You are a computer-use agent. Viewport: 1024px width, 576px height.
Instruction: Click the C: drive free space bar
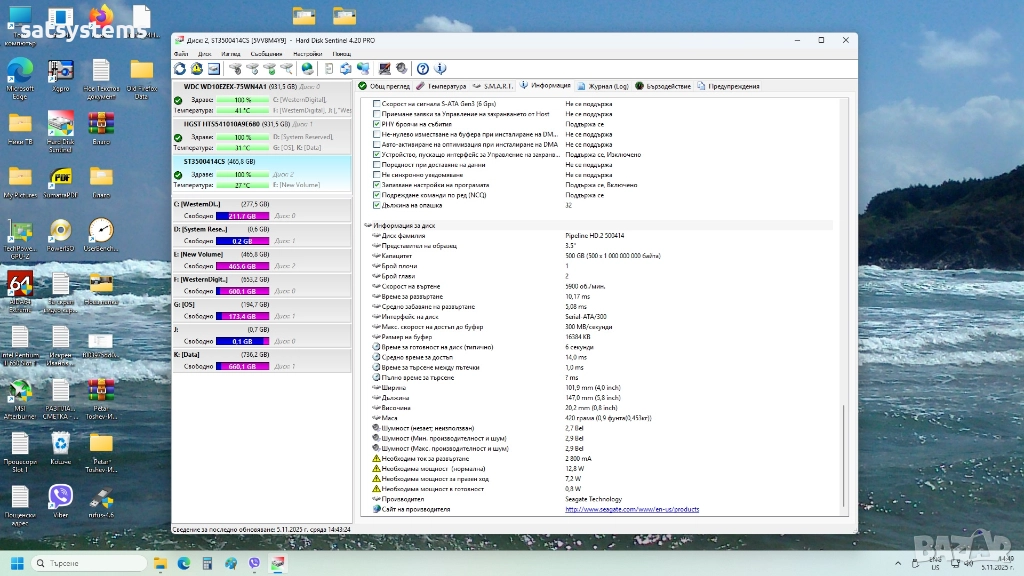[x=242, y=216]
